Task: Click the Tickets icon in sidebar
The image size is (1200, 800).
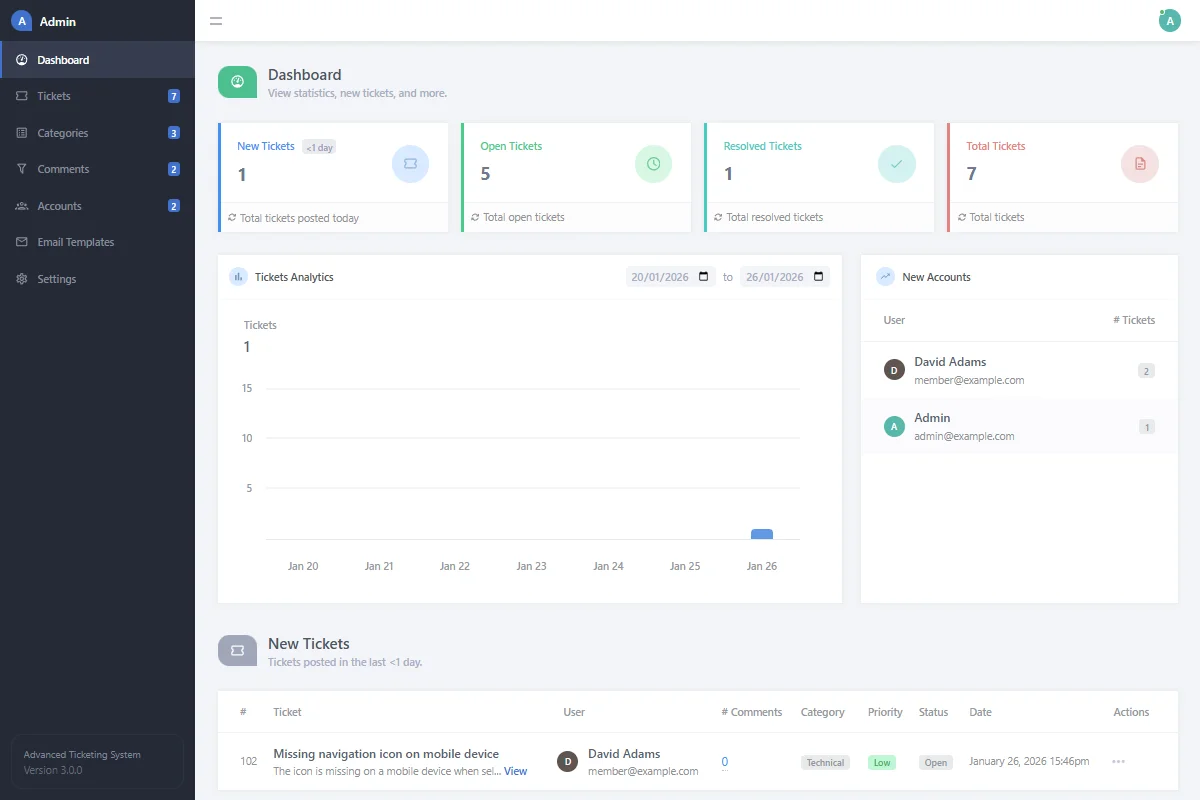Action: point(22,96)
